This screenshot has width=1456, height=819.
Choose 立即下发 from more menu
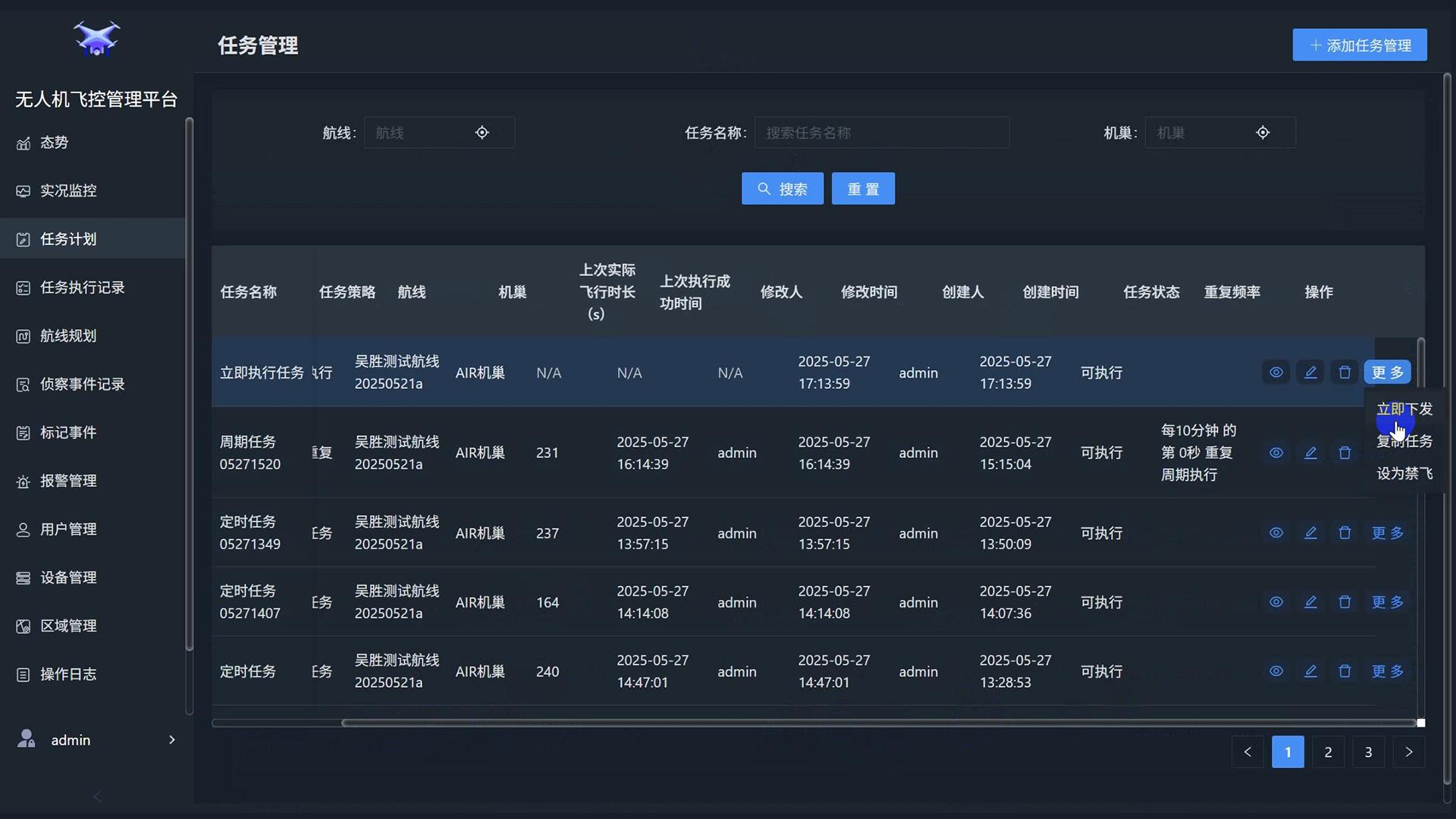(1404, 409)
